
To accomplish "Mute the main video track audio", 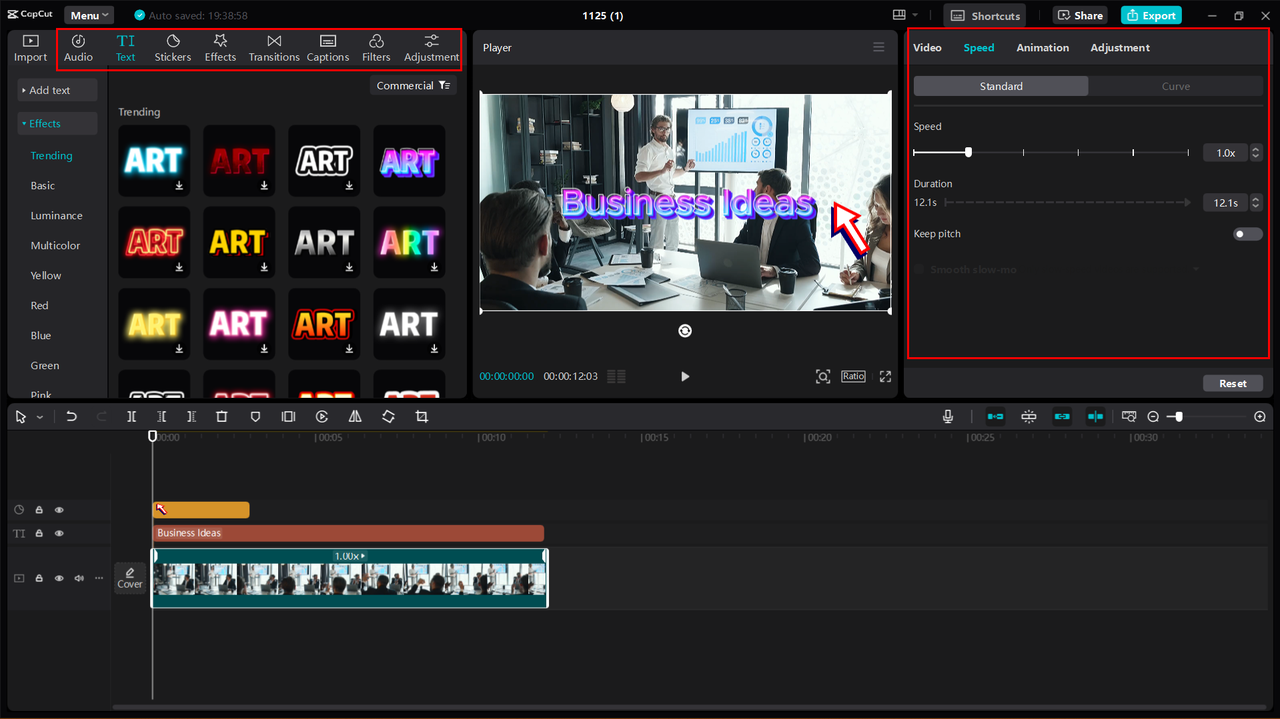I will (79, 578).
